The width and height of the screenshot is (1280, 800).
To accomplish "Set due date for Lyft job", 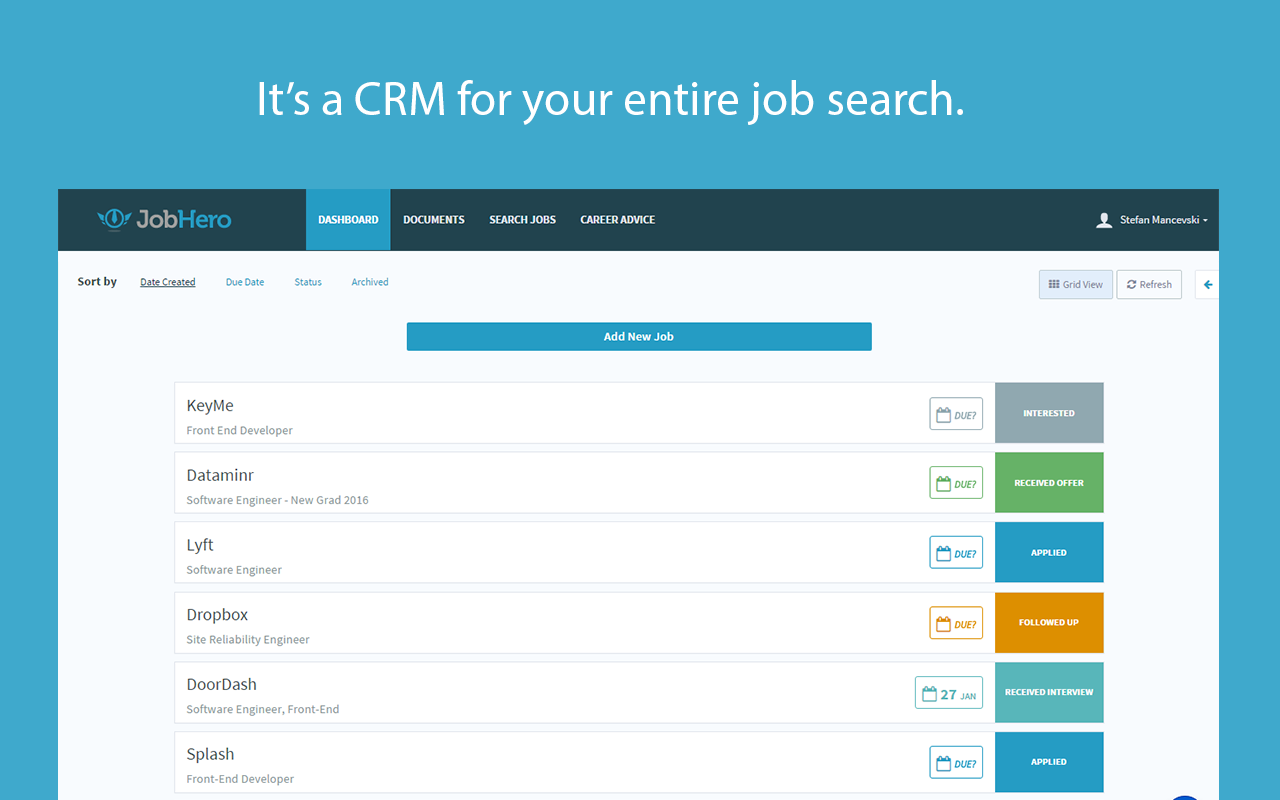I will 956,553.
